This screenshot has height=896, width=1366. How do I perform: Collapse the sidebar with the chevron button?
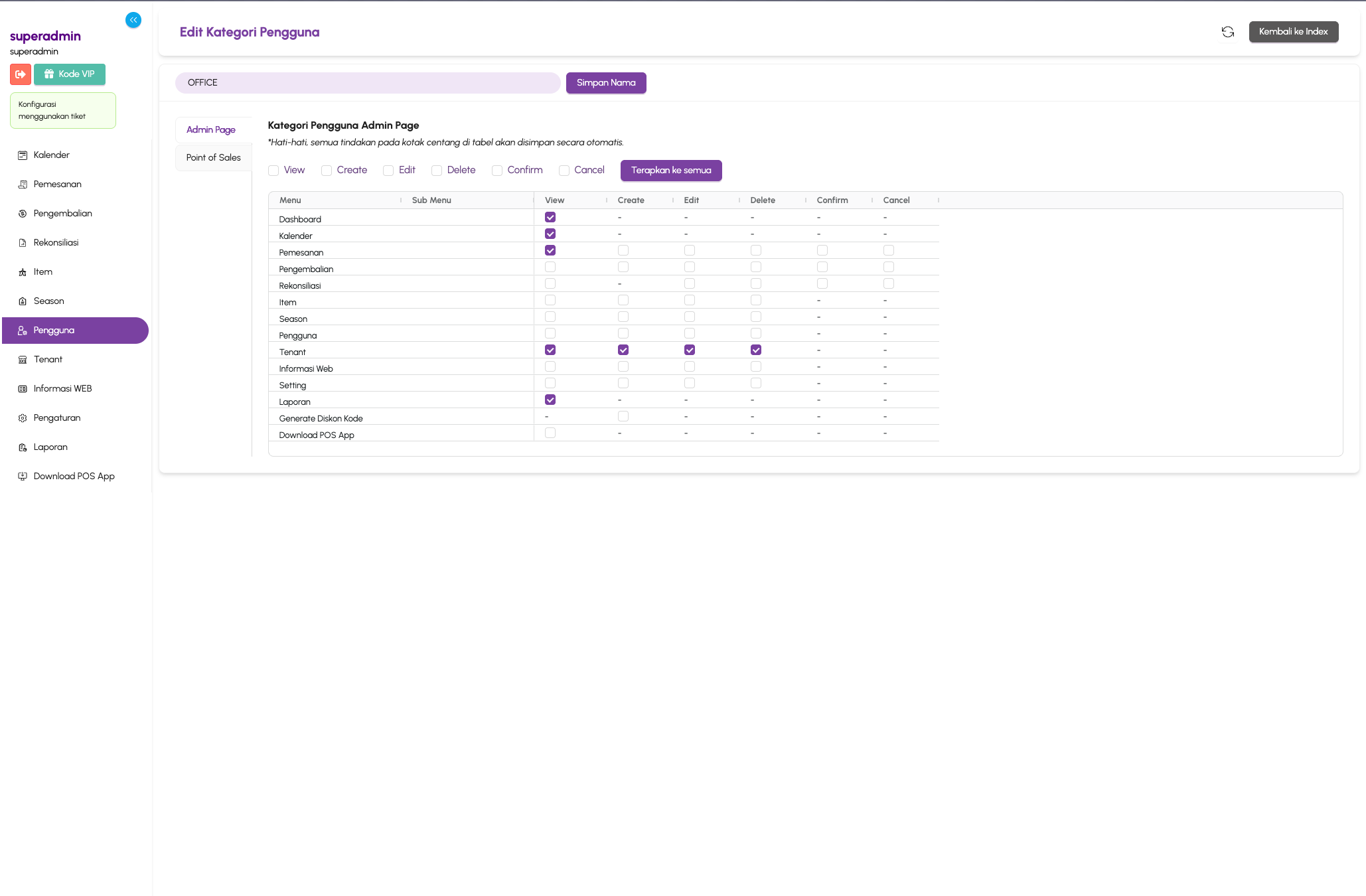pyautogui.click(x=133, y=20)
